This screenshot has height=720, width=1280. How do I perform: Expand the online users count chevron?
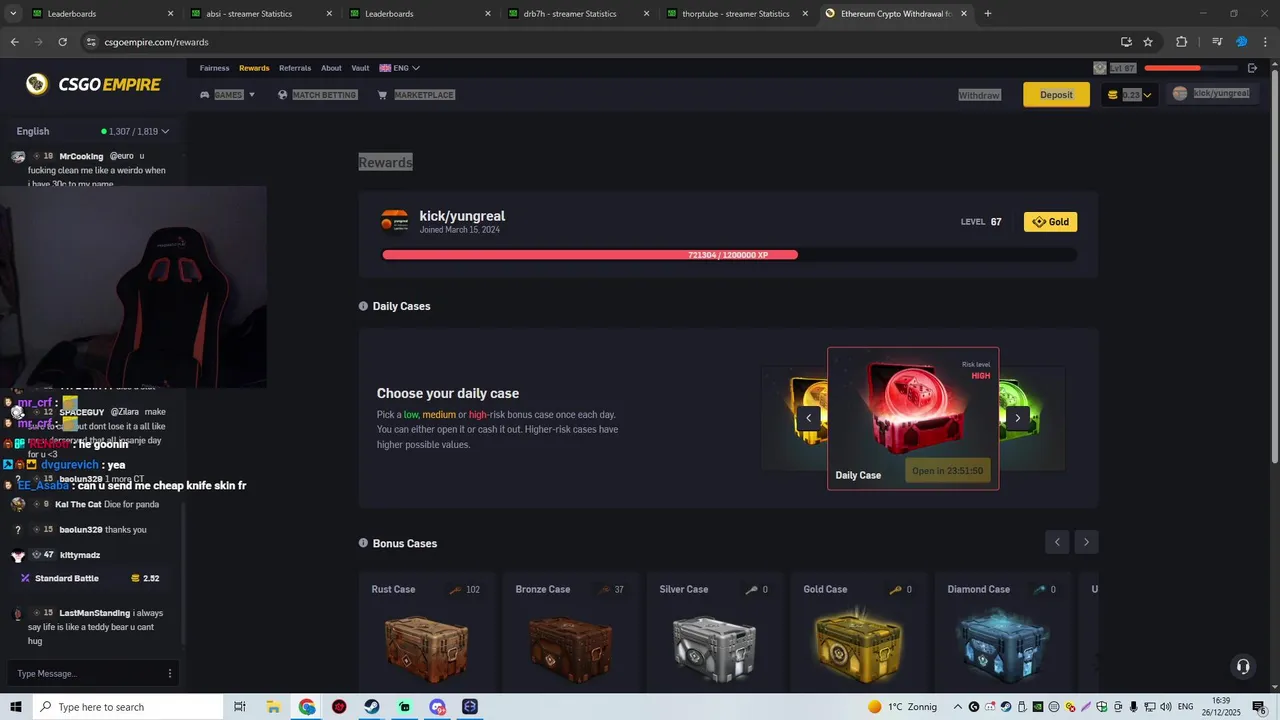pos(165,131)
